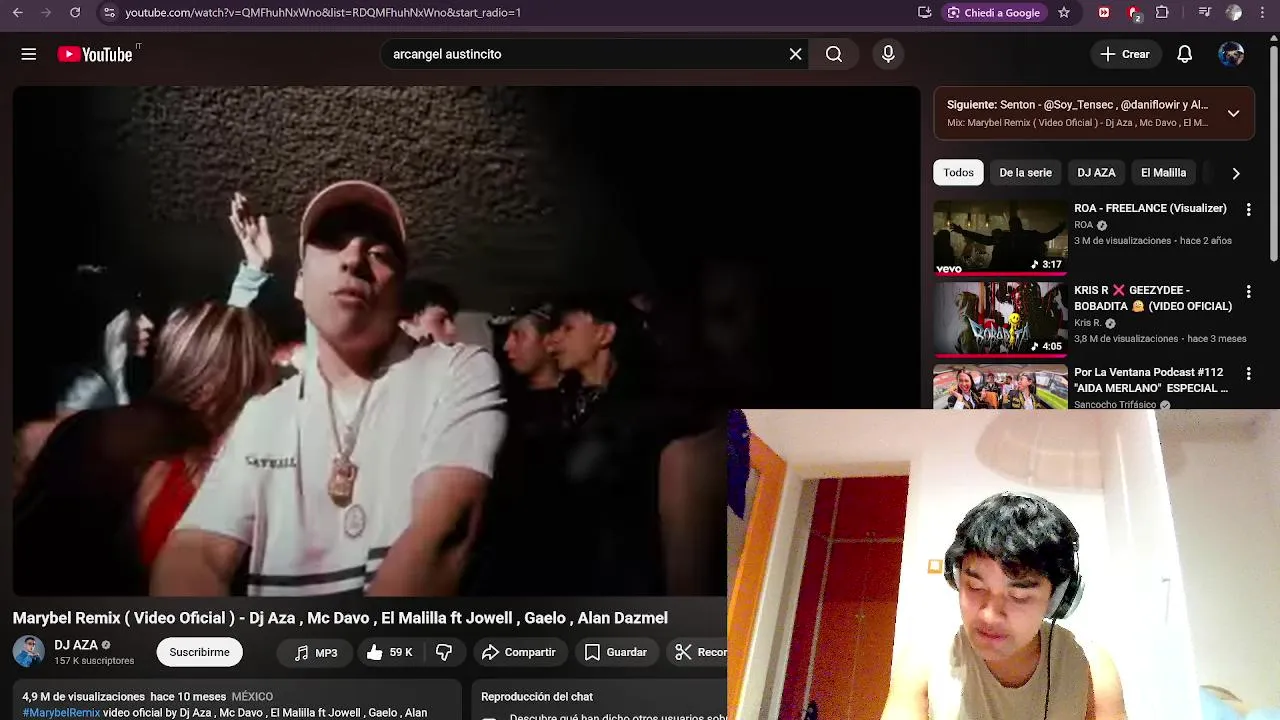Click the Marybel Remix video title
This screenshot has height=720, width=1280.
(340, 618)
